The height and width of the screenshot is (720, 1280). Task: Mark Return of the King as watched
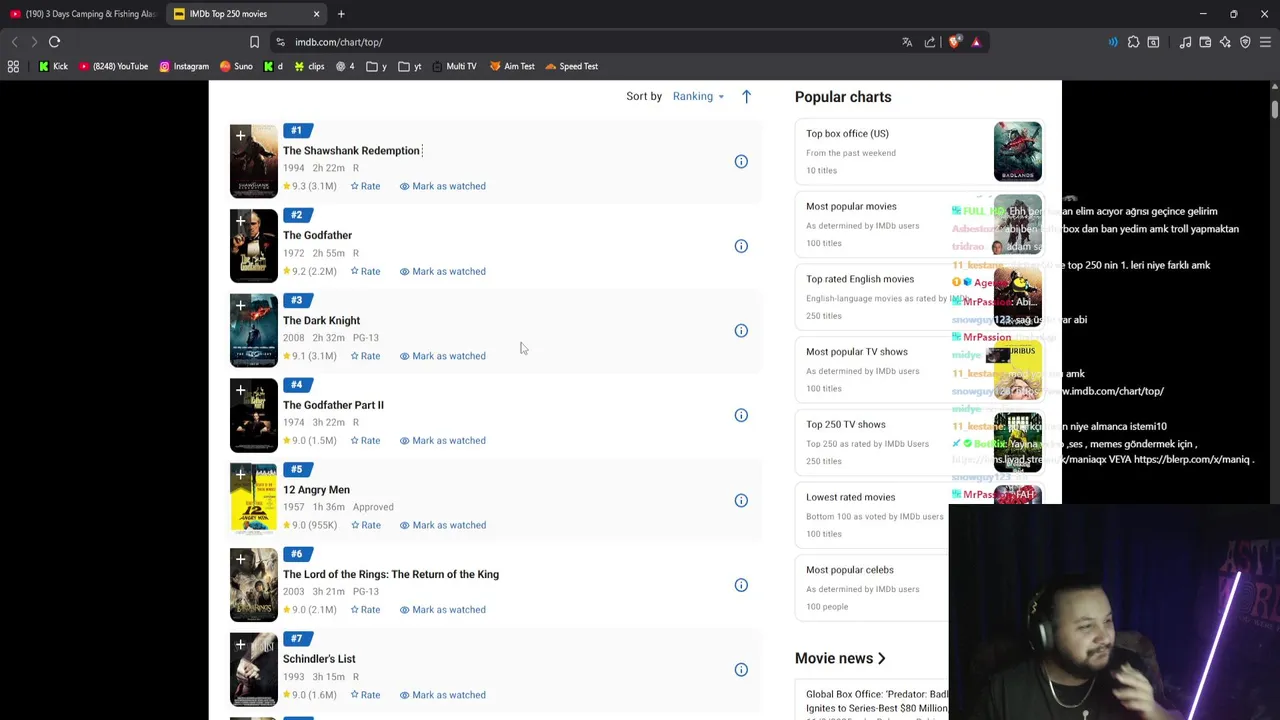point(443,609)
